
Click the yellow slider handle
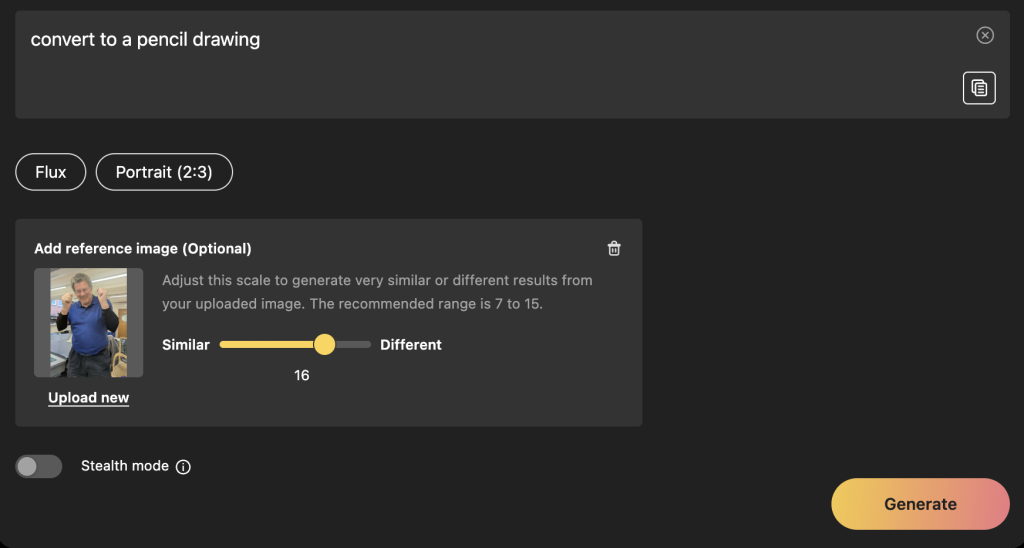click(324, 345)
